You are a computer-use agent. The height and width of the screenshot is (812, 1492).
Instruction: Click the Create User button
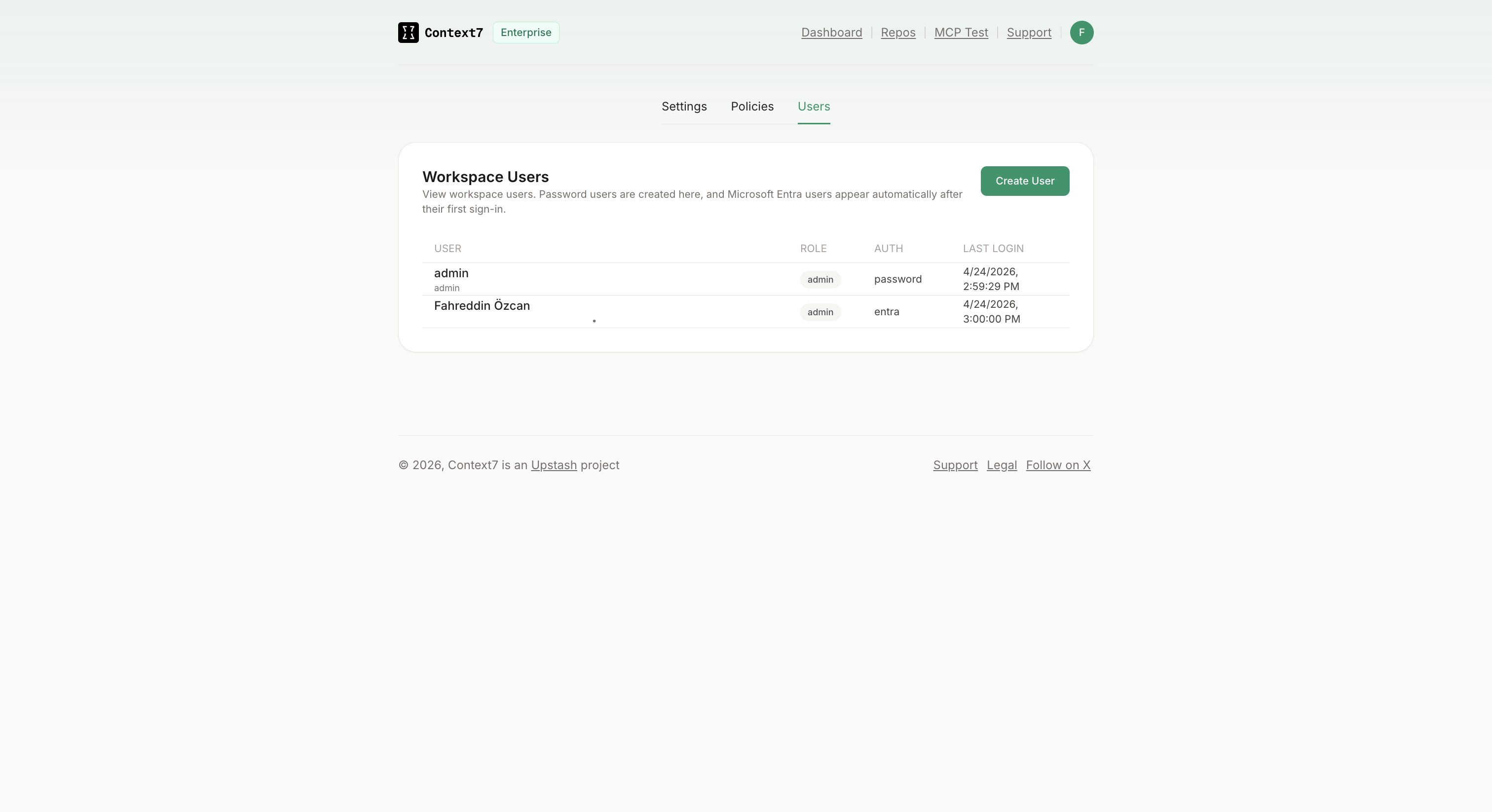[1025, 181]
